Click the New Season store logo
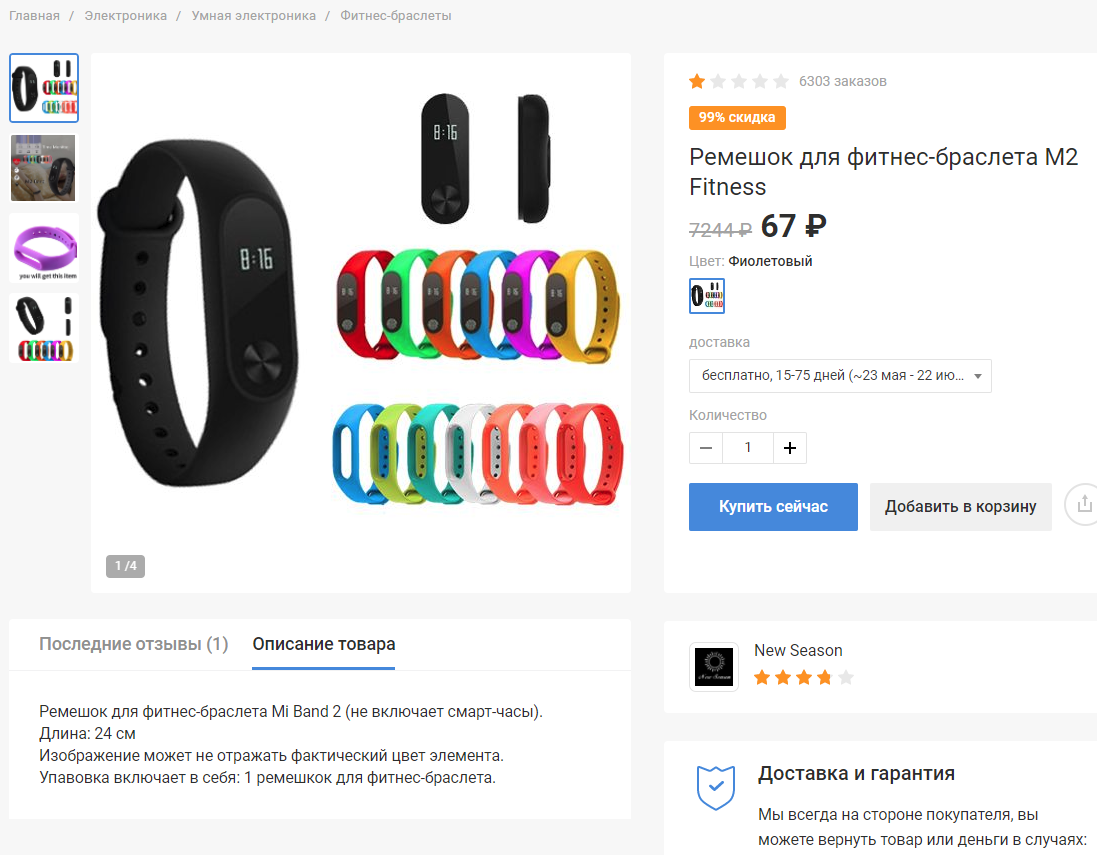The image size is (1097, 855). pyautogui.click(x=714, y=667)
